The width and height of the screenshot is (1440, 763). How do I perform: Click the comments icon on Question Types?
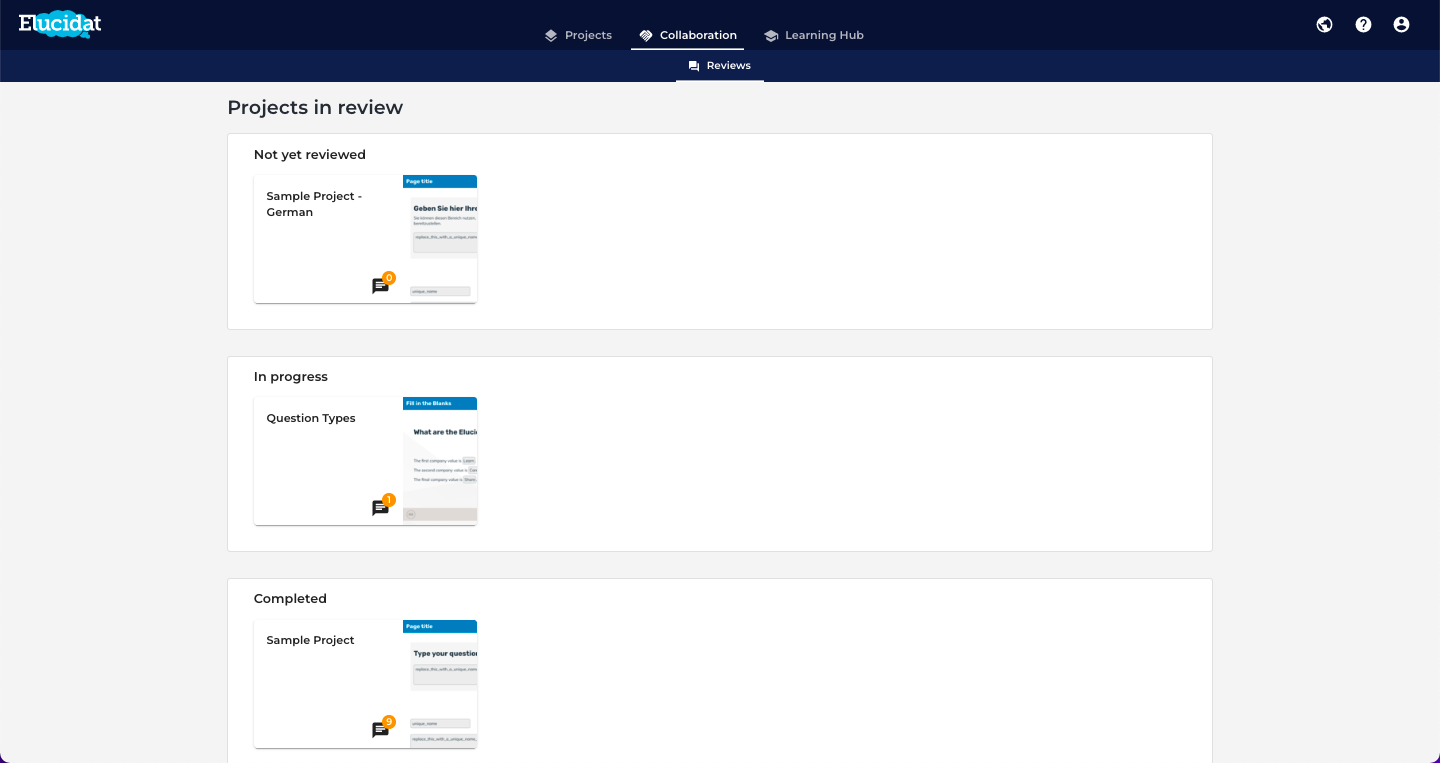pyautogui.click(x=382, y=506)
